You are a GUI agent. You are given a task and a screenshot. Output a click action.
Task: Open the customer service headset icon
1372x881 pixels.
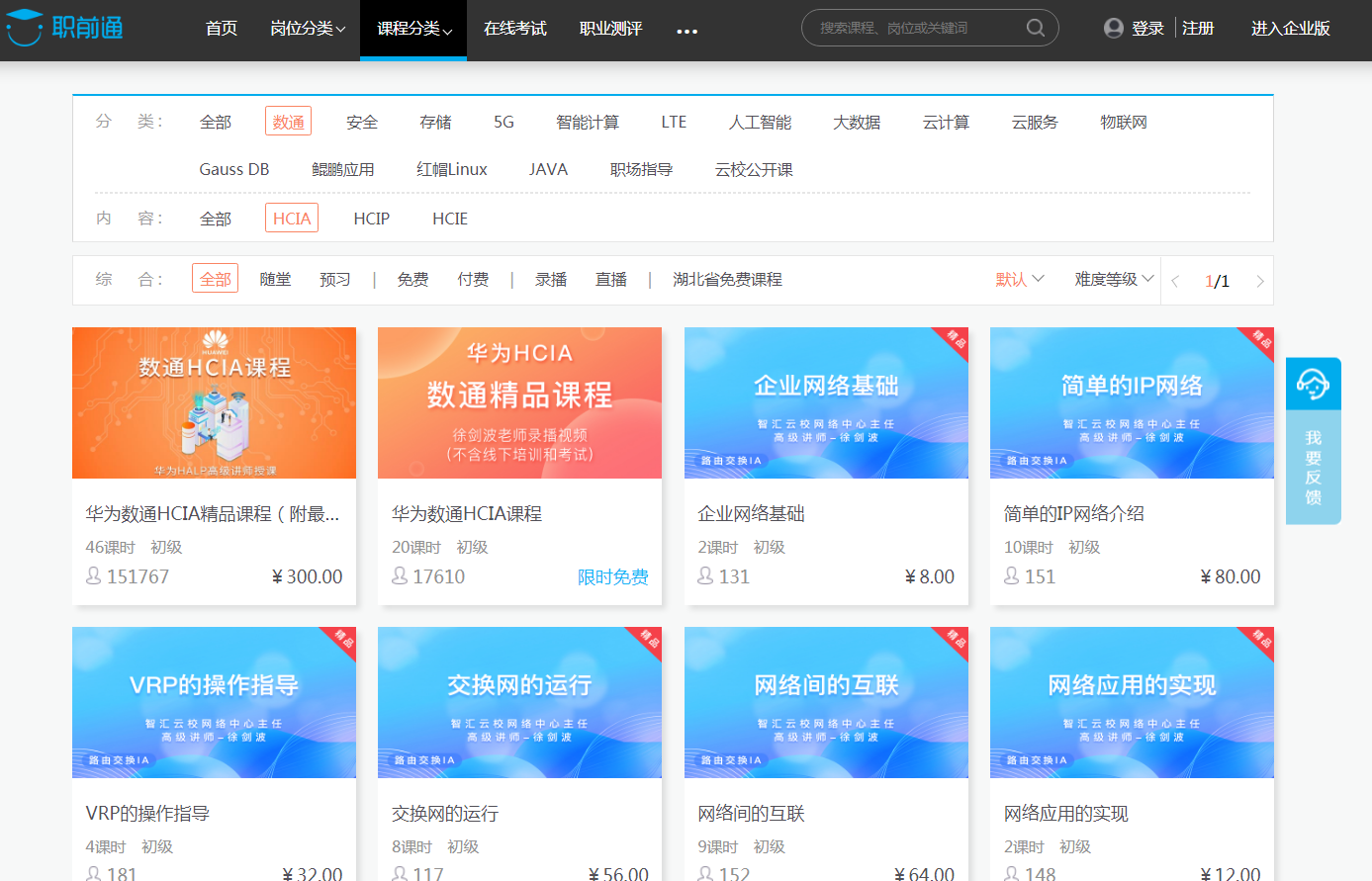(x=1313, y=383)
